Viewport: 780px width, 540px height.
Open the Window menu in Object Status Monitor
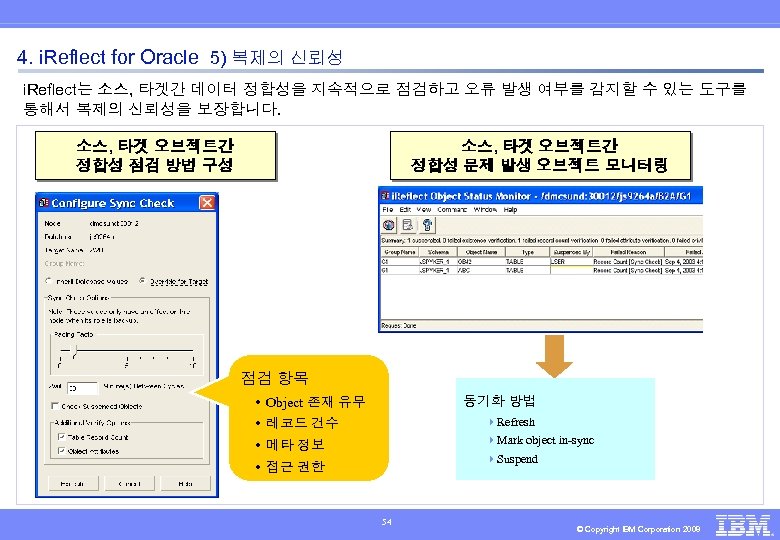coord(485,209)
